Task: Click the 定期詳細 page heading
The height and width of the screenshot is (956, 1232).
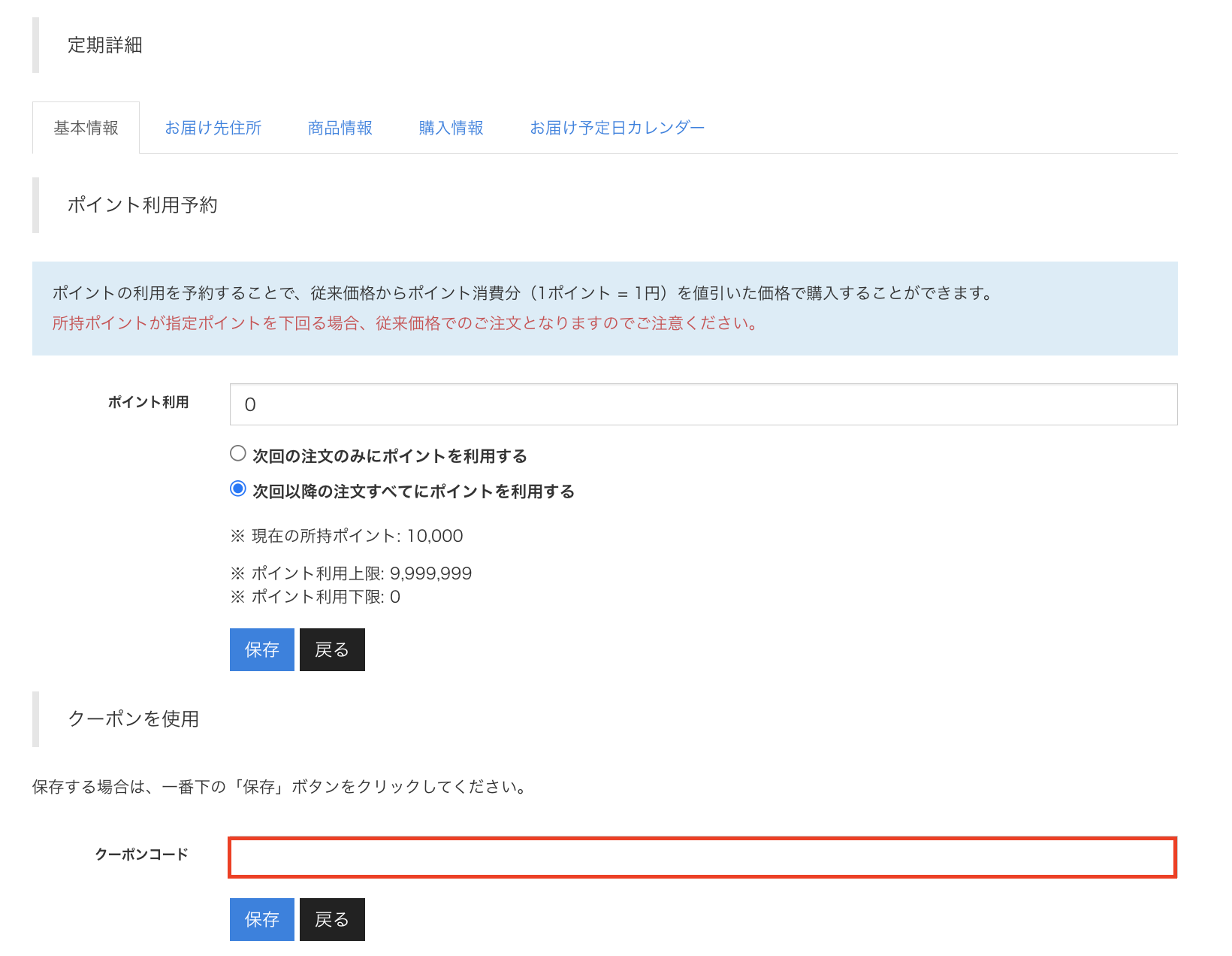Action: pyautogui.click(x=105, y=45)
